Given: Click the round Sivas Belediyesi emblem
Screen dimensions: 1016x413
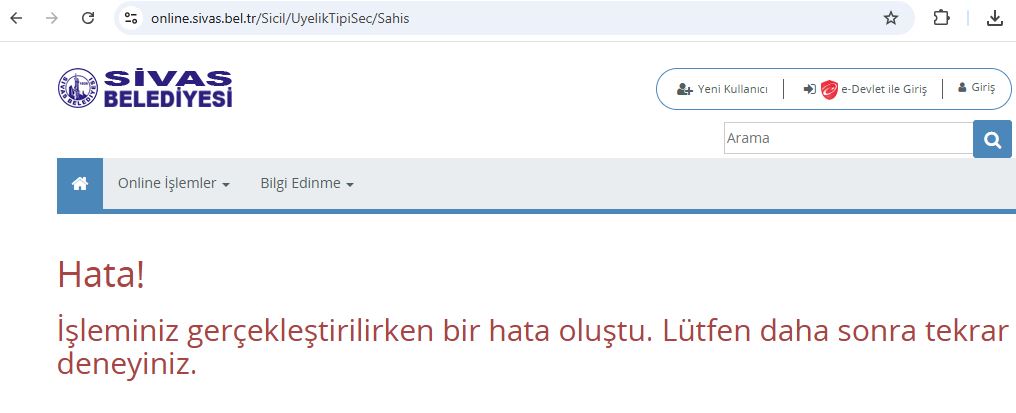Looking at the screenshot, I should [78, 89].
